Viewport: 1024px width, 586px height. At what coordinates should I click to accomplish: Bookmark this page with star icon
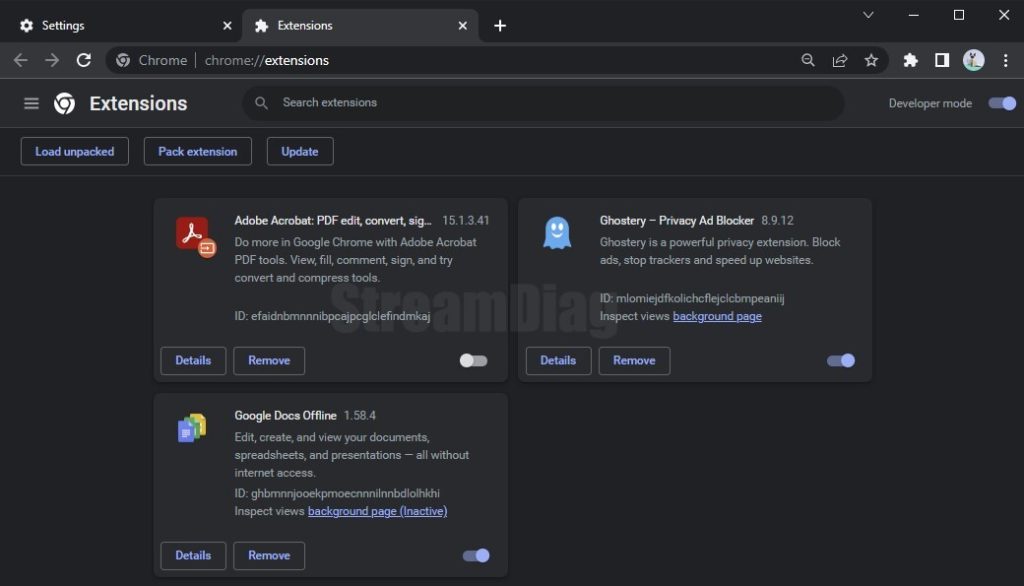pos(871,60)
